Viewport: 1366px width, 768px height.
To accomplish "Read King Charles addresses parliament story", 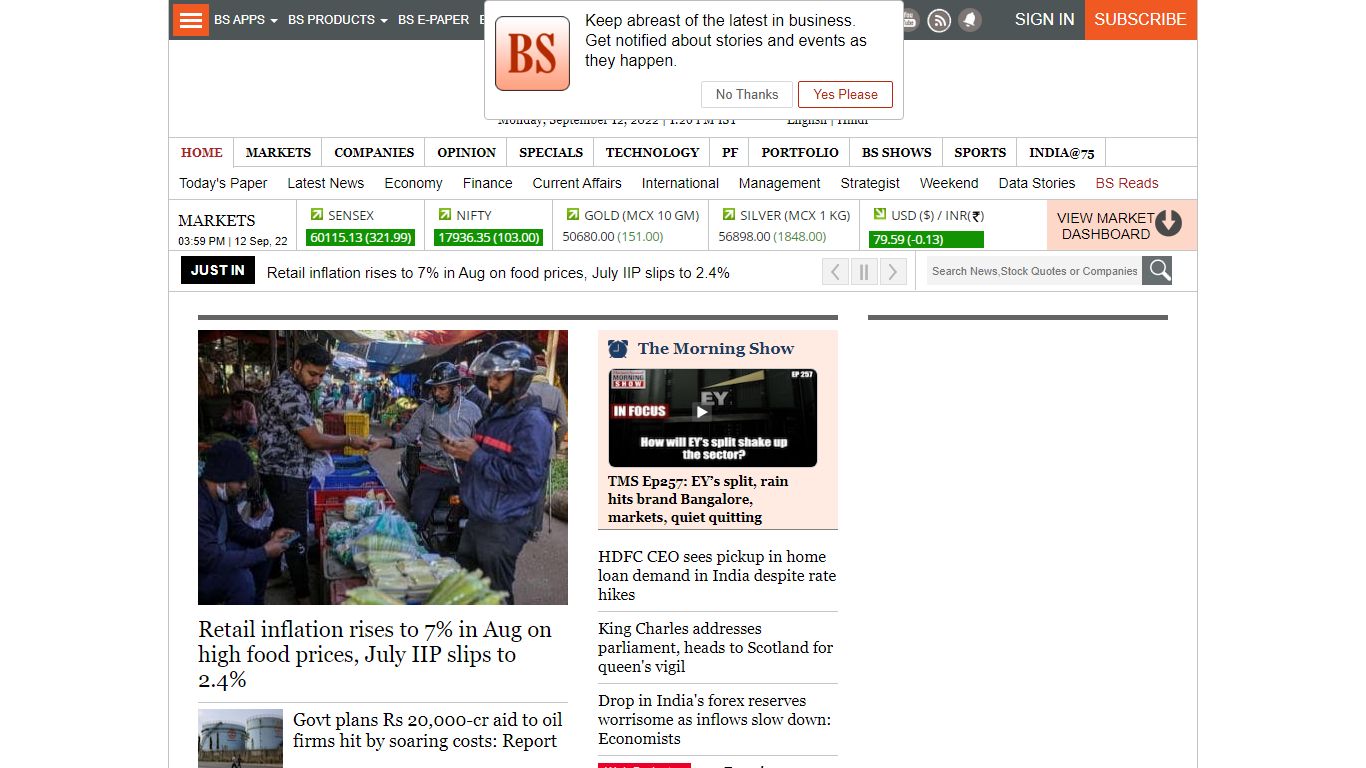I will (716, 647).
